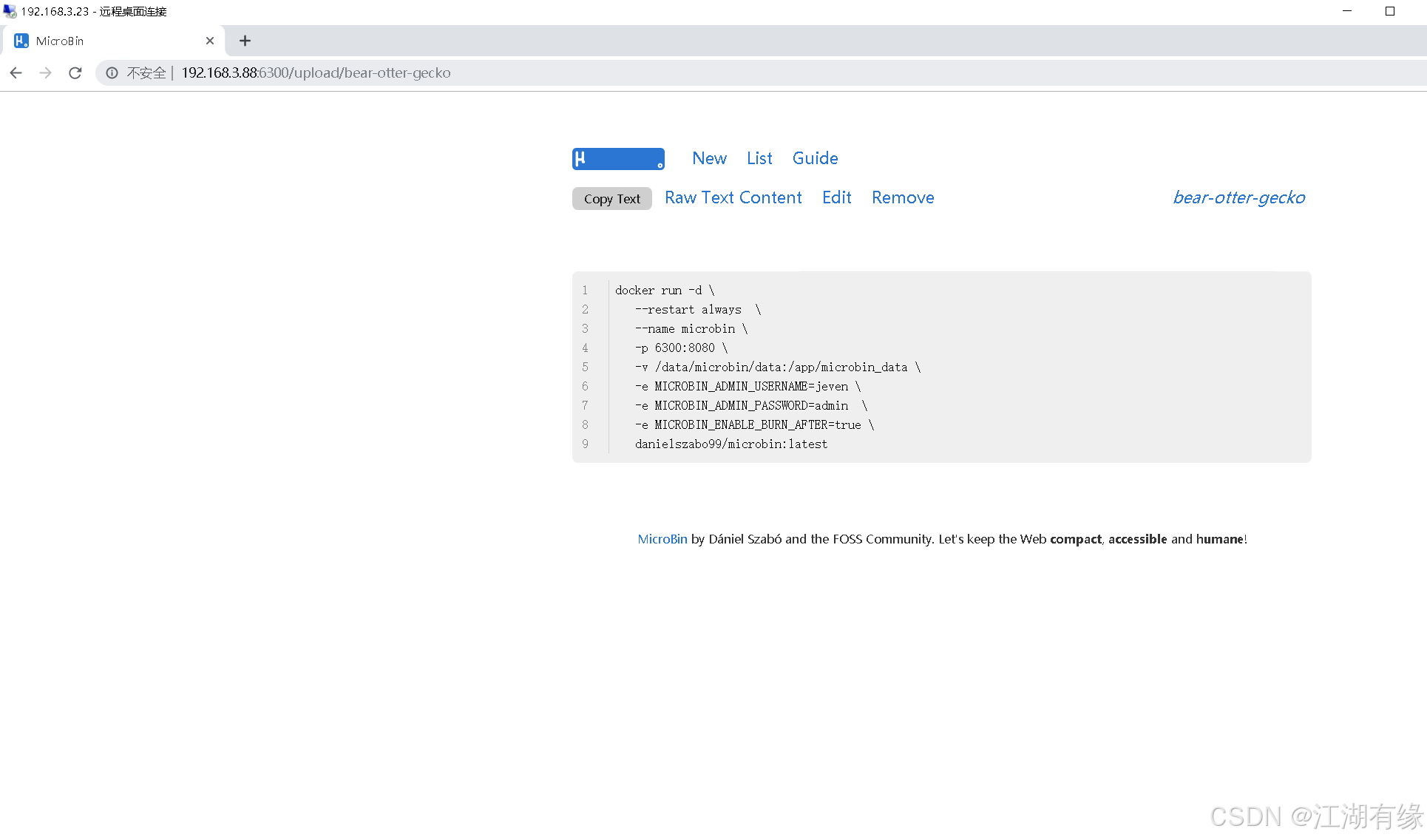This screenshot has height=840, width=1427.
Task: Click the Remove link
Action: (903, 197)
